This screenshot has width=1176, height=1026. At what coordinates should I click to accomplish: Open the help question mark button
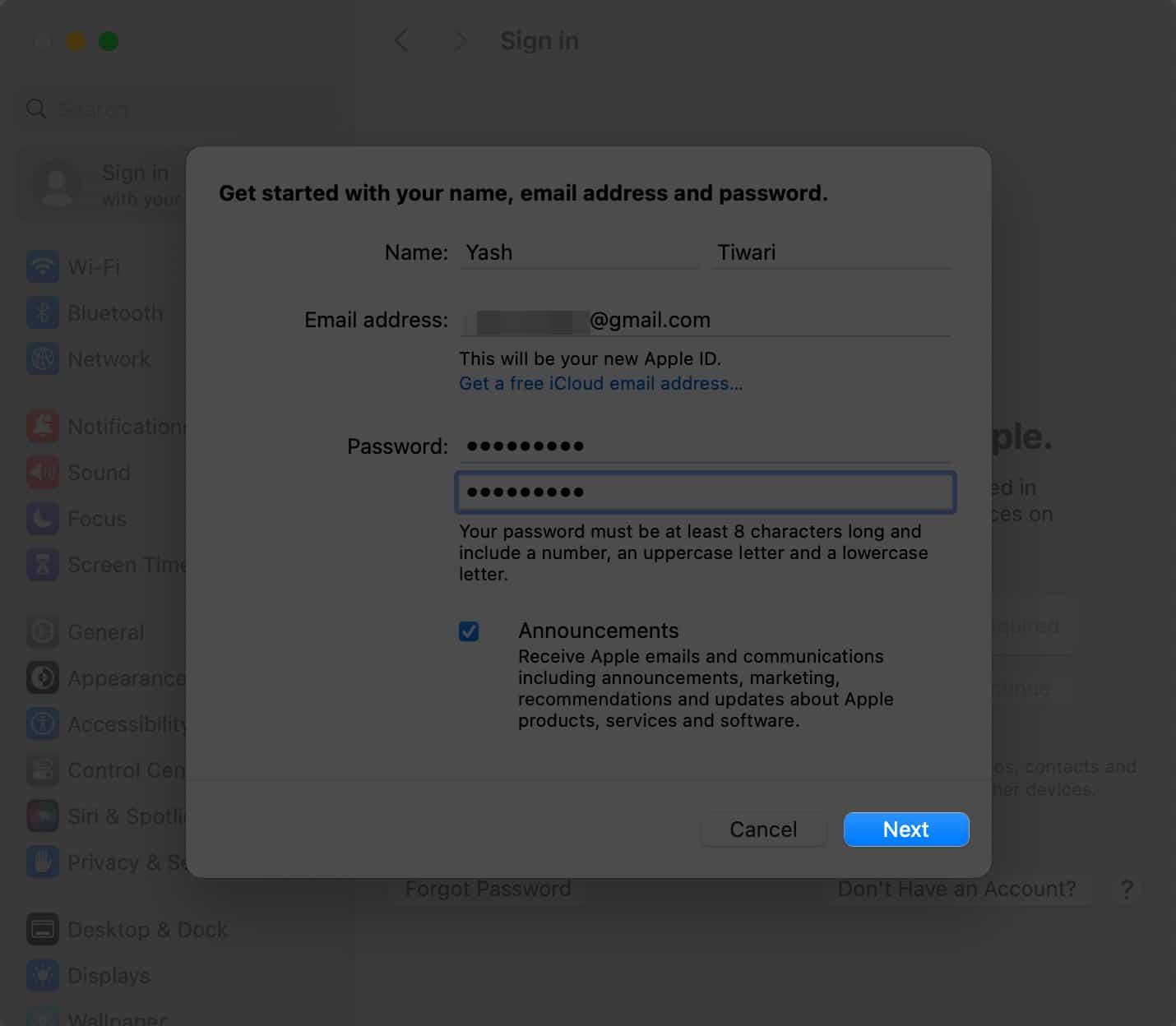click(1127, 889)
